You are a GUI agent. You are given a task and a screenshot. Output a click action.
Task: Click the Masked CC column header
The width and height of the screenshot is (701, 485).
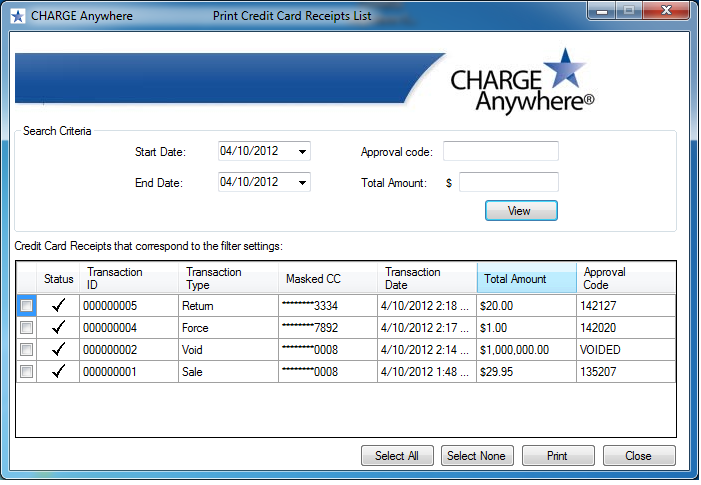[x=328, y=279]
